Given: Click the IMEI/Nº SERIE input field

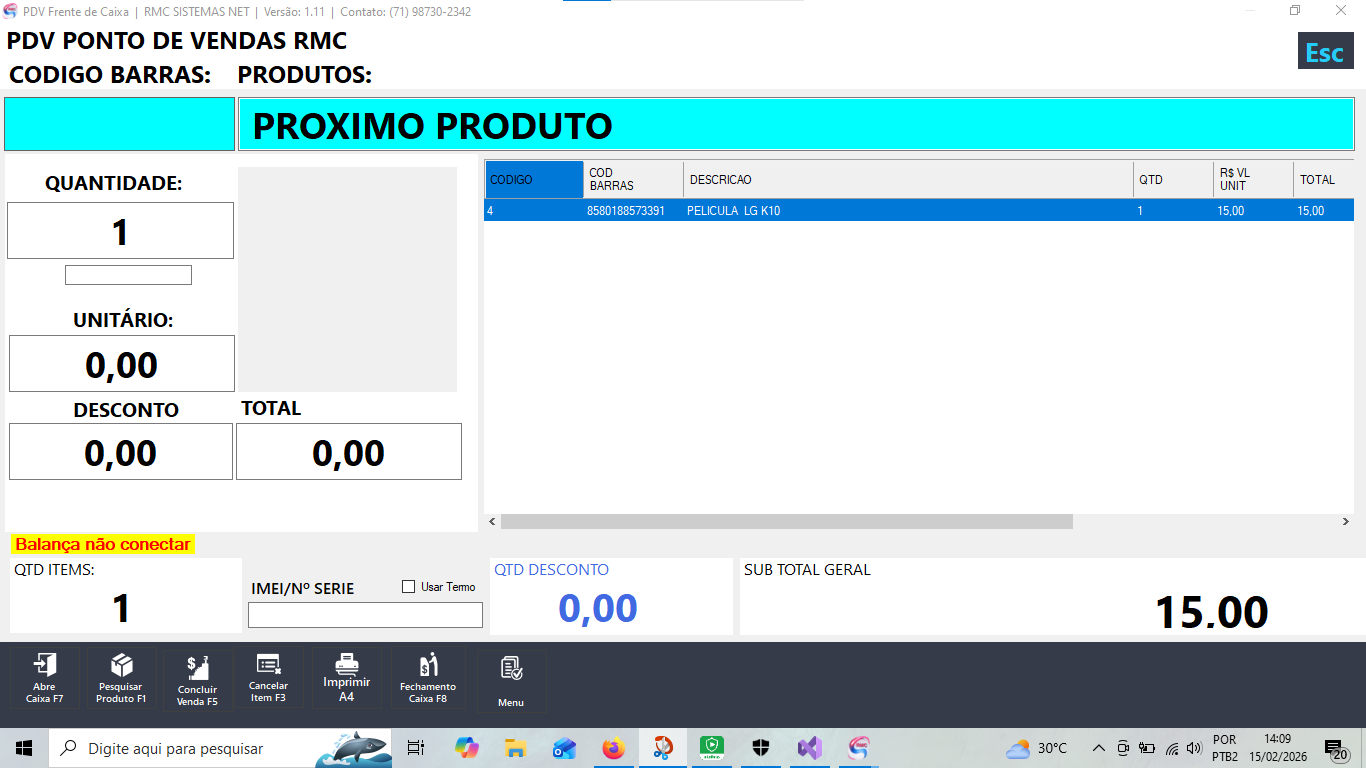Looking at the screenshot, I should click(365, 615).
